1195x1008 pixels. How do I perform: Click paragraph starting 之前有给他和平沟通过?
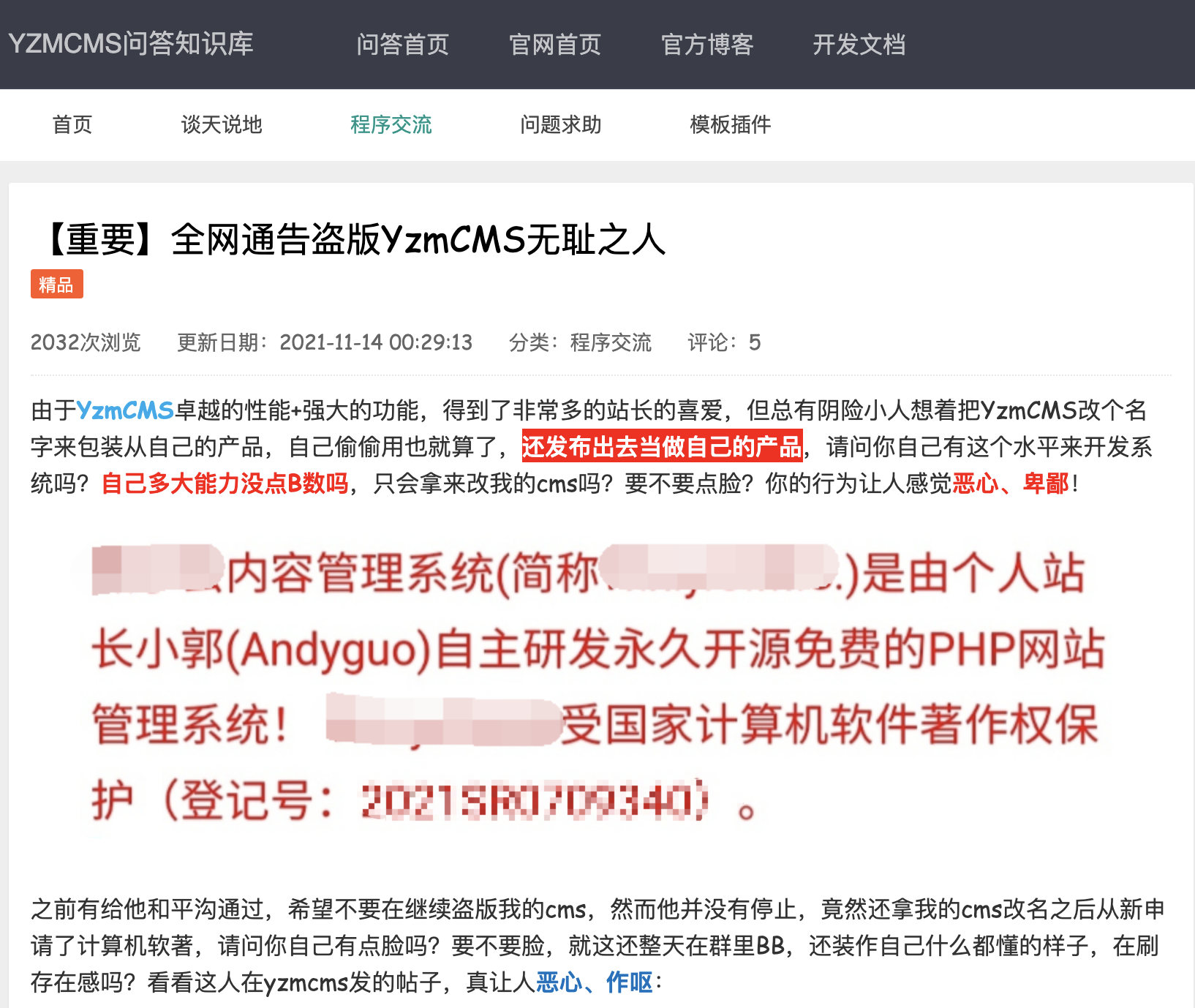click(x=597, y=945)
